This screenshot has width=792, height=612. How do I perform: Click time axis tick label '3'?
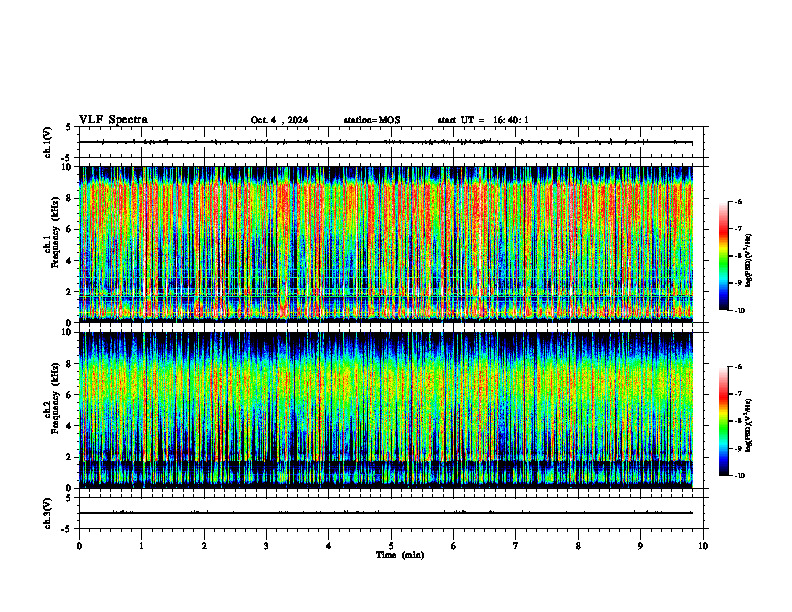tap(266, 546)
